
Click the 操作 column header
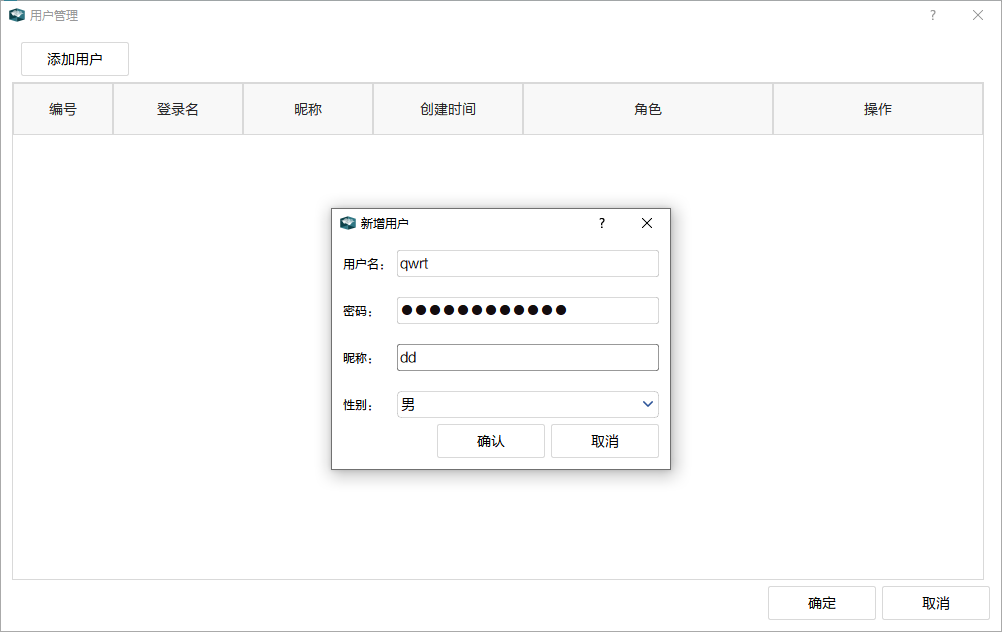(878, 109)
